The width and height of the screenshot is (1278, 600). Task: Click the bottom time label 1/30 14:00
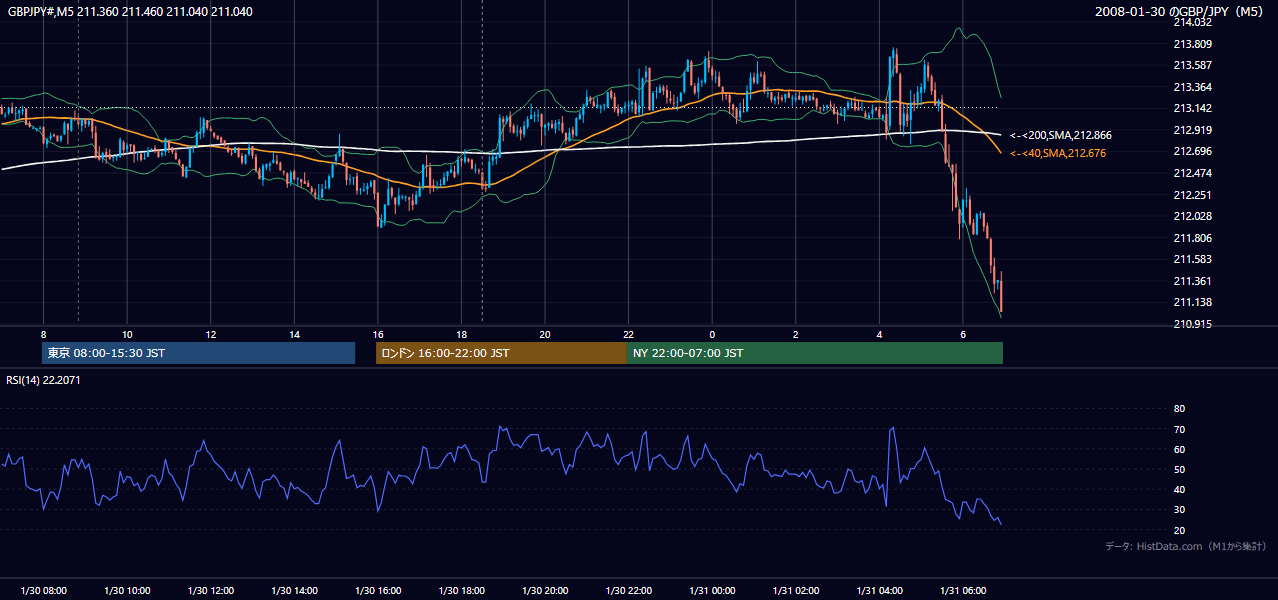(x=294, y=590)
